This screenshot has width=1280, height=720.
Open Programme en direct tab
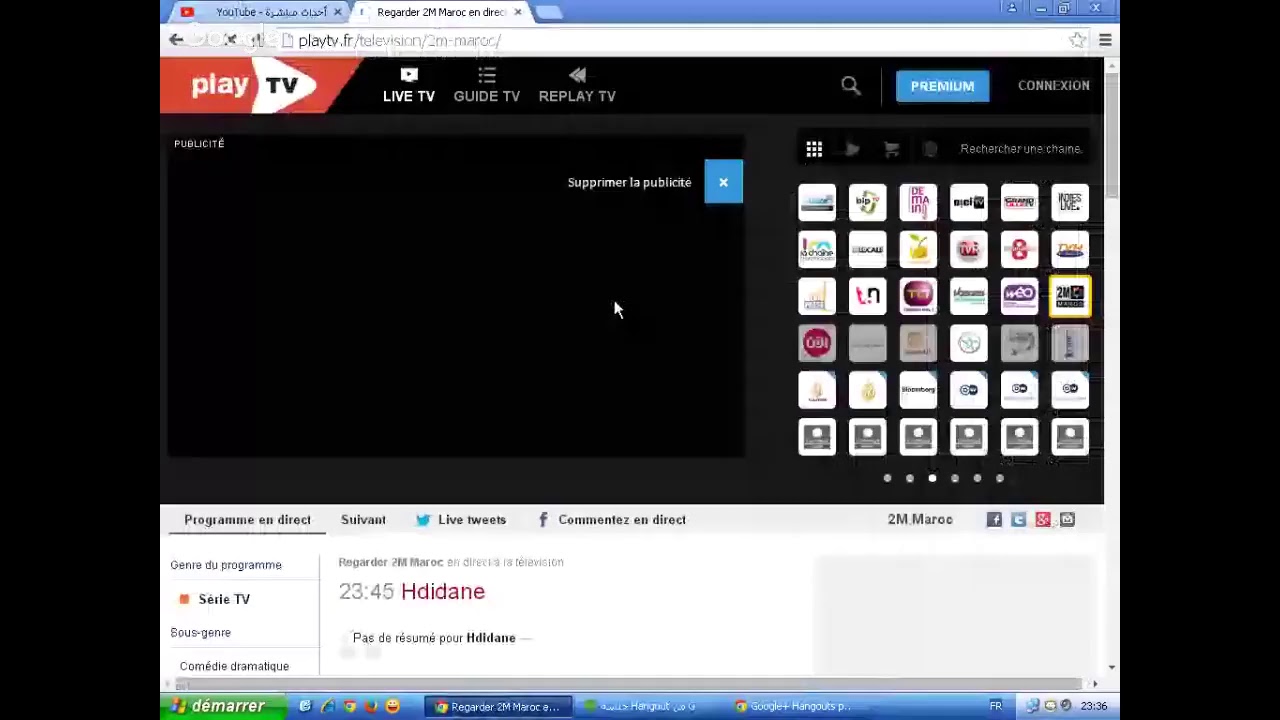pyautogui.click(x=247, y=520)
